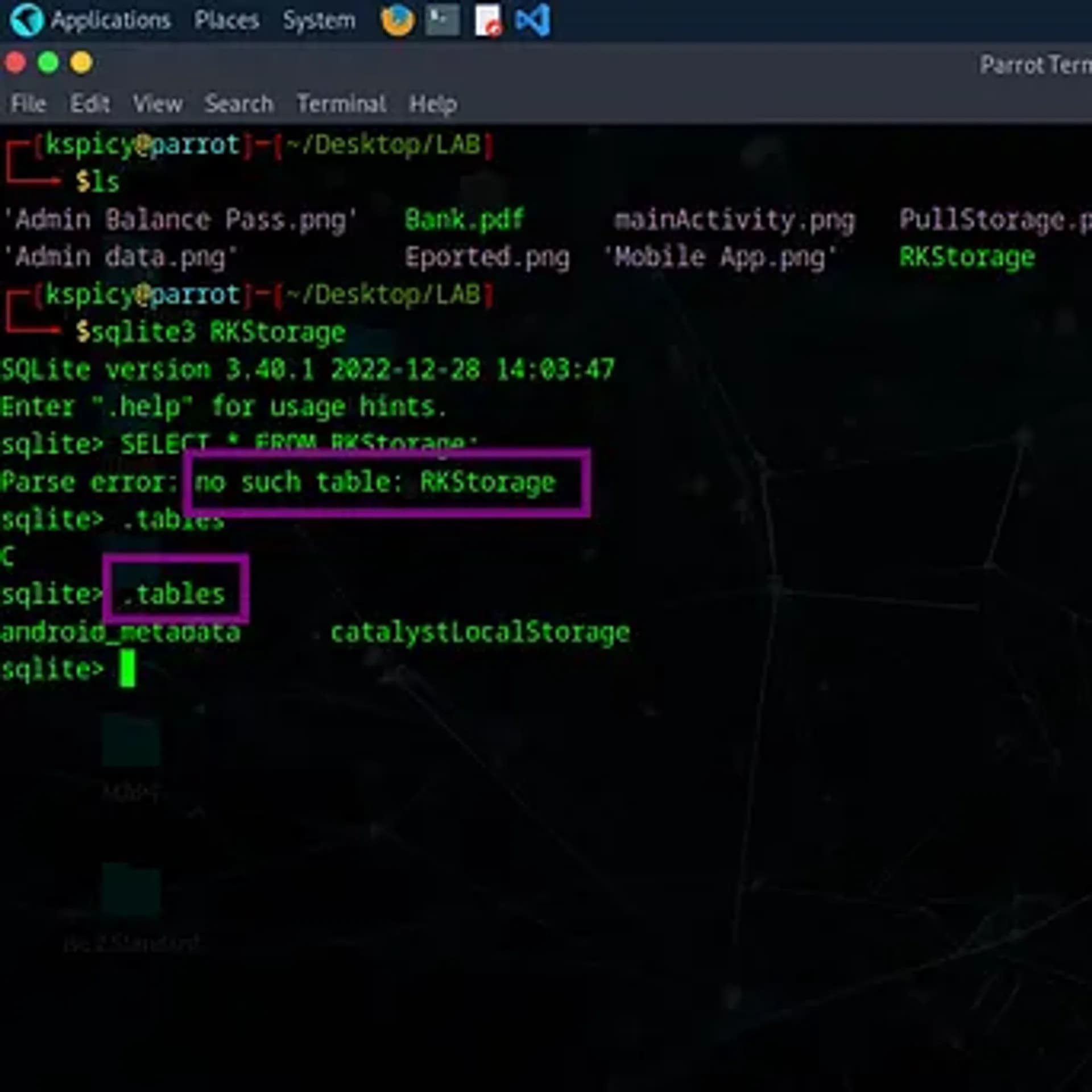1092x1092 pixels.
Task: Click the 'Parrot Term' window title
Action: (1035, 64)
